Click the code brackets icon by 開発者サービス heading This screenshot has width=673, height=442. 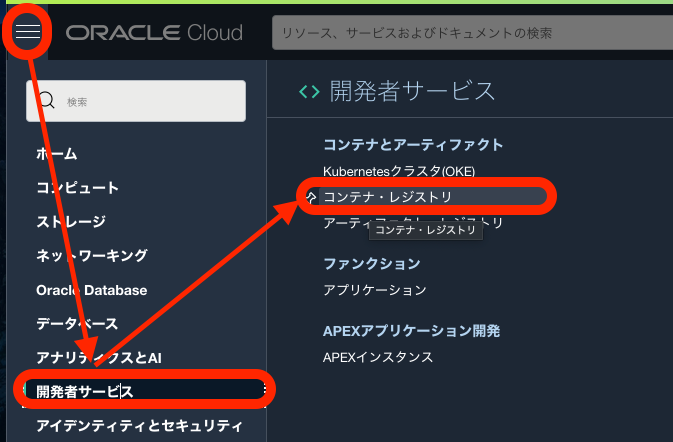click(x=309, y=92)
